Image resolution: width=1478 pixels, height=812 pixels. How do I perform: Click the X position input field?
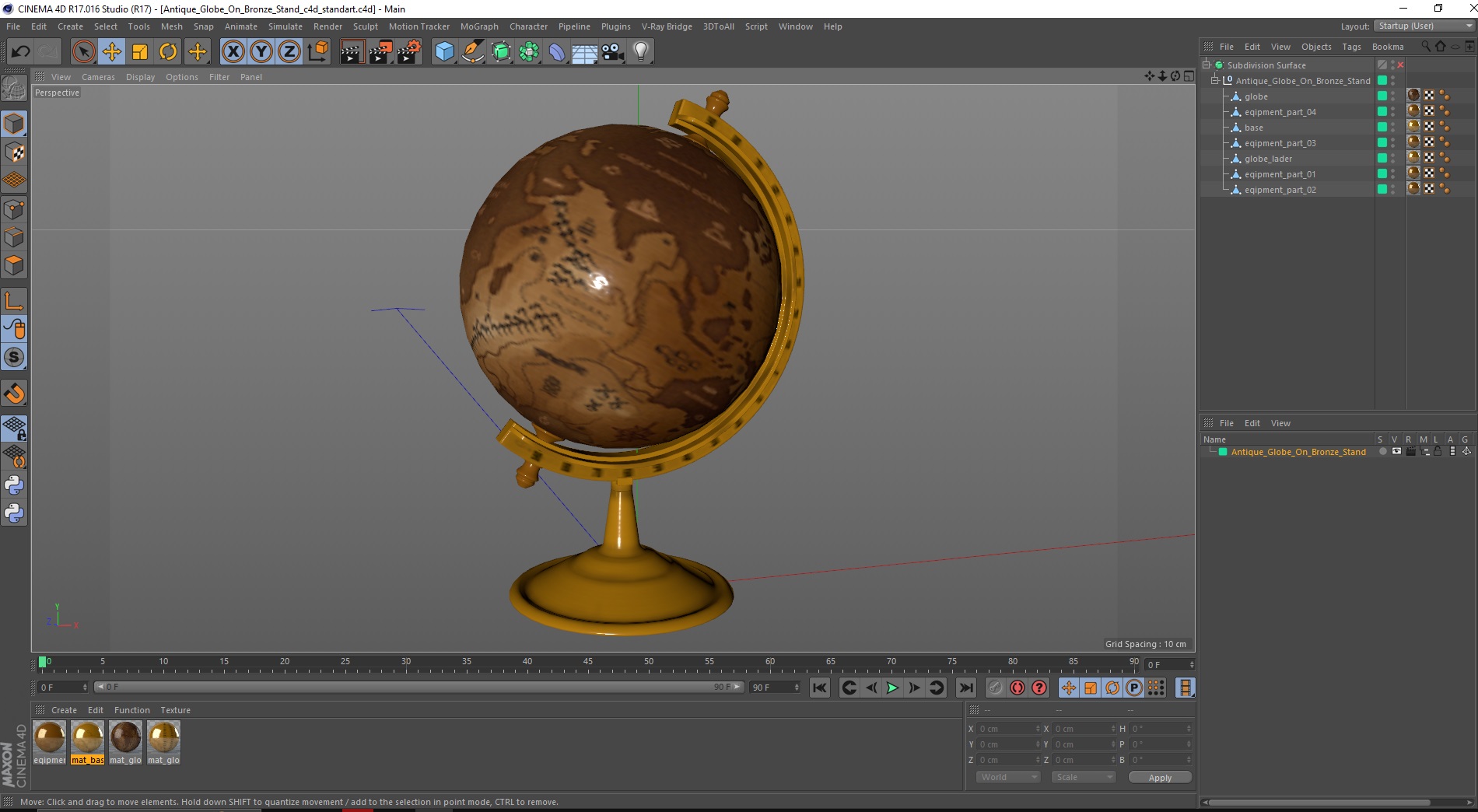[x=1009, y=729]
